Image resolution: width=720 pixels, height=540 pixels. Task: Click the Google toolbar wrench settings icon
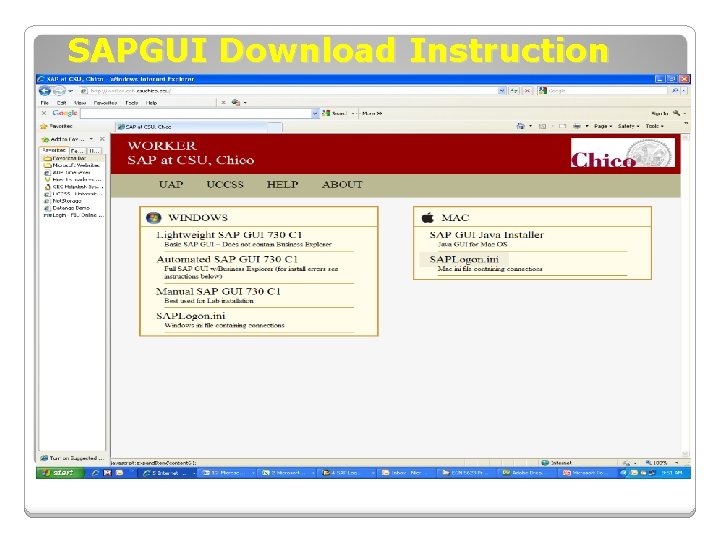click(676, 113)
